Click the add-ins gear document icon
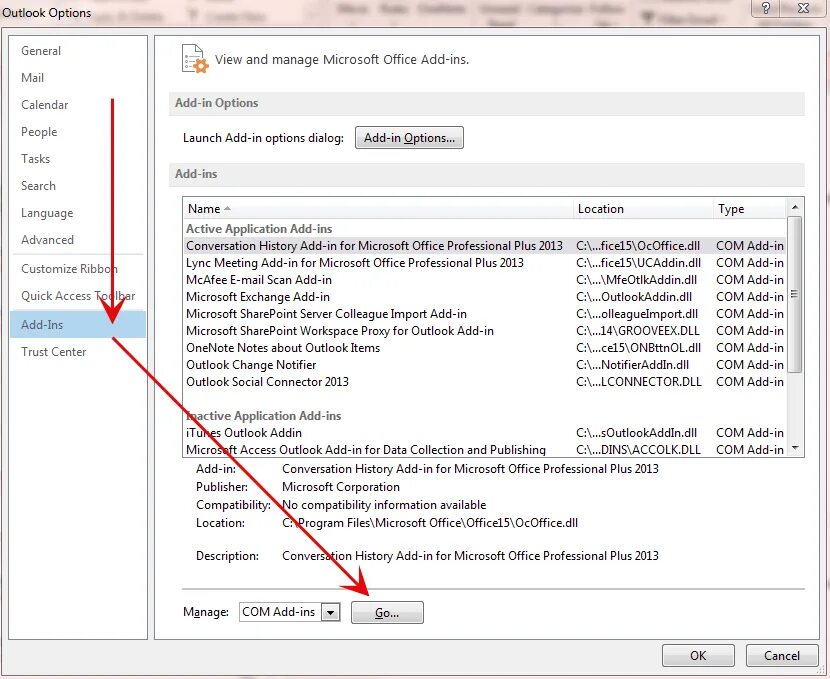This screenshot has width=830, height=679. pyautogui.click(x=194, y=59)
